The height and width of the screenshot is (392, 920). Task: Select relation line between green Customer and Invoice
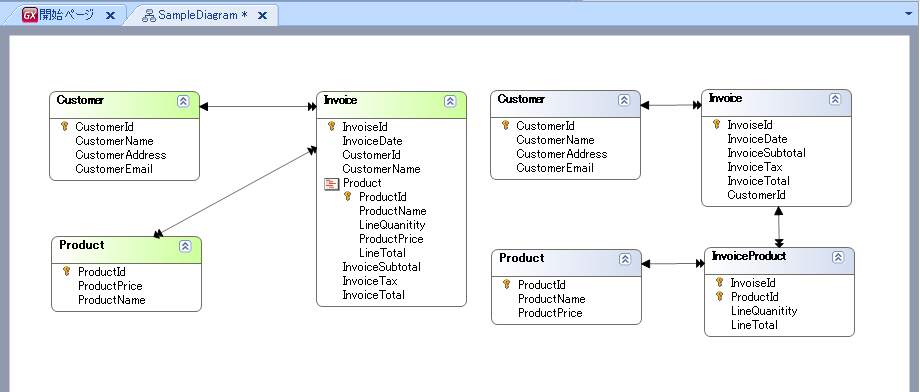click(258, 107)
